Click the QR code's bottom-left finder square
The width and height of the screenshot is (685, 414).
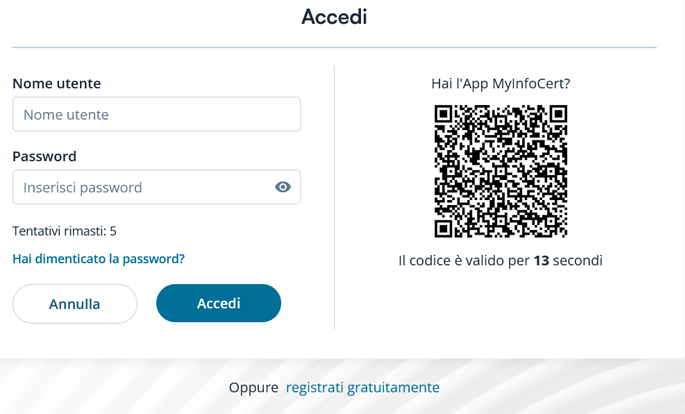(443, 229)
